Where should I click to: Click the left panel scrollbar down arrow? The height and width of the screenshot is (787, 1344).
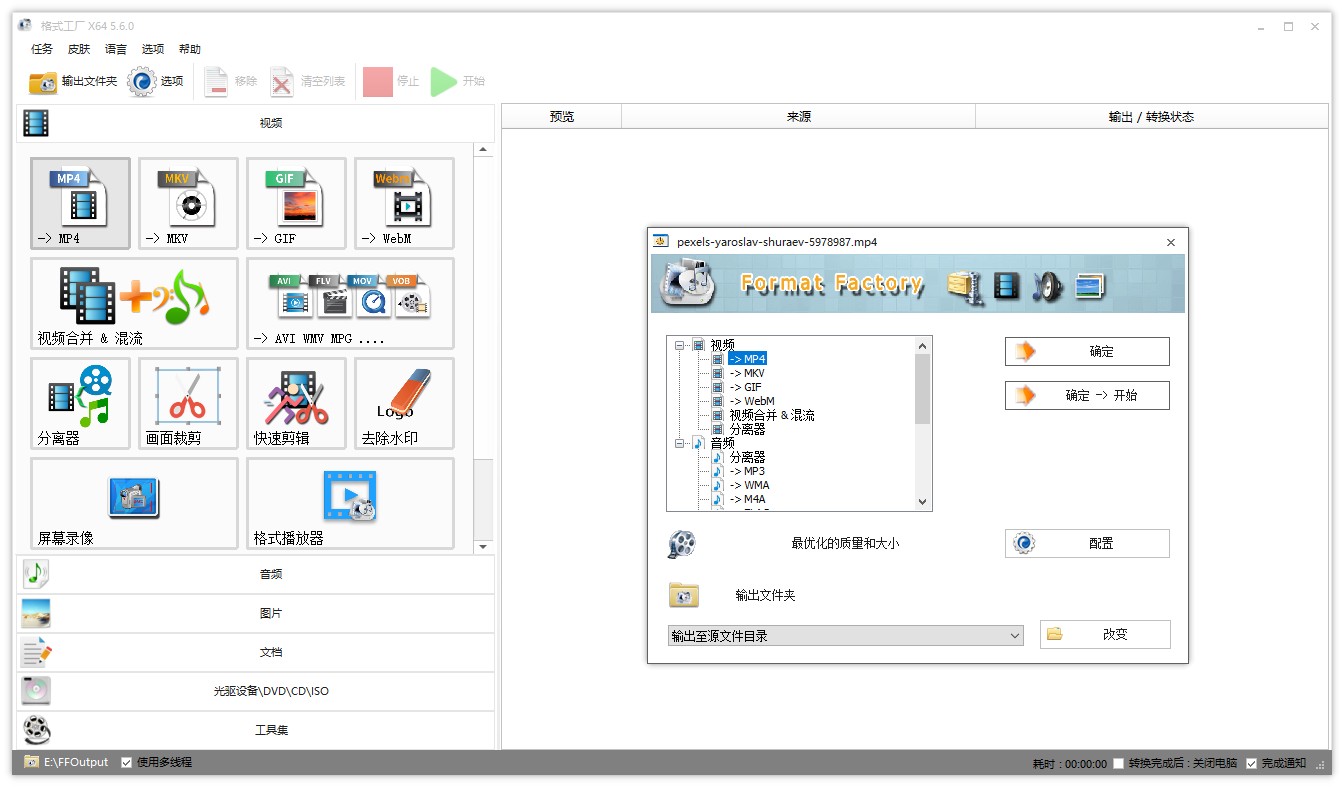[484, 546]
